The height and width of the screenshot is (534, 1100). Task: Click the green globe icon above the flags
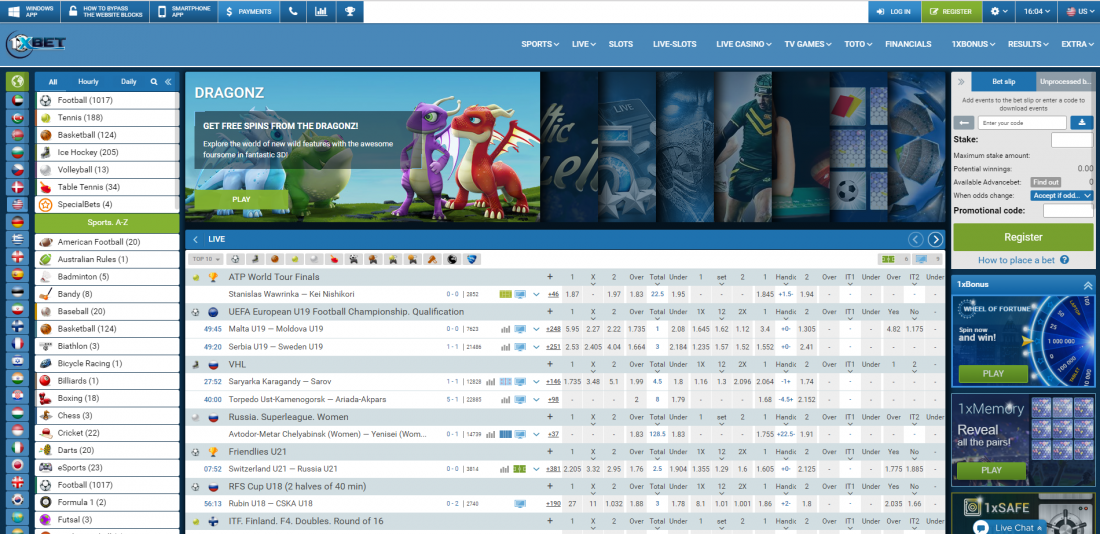point(17,81)
